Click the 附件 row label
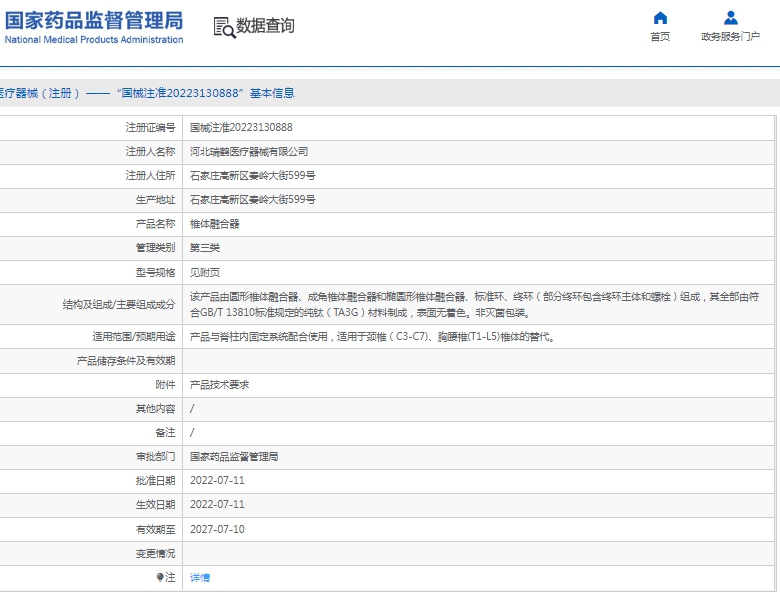Screen dimensions: 780x599 pos(166,385)
